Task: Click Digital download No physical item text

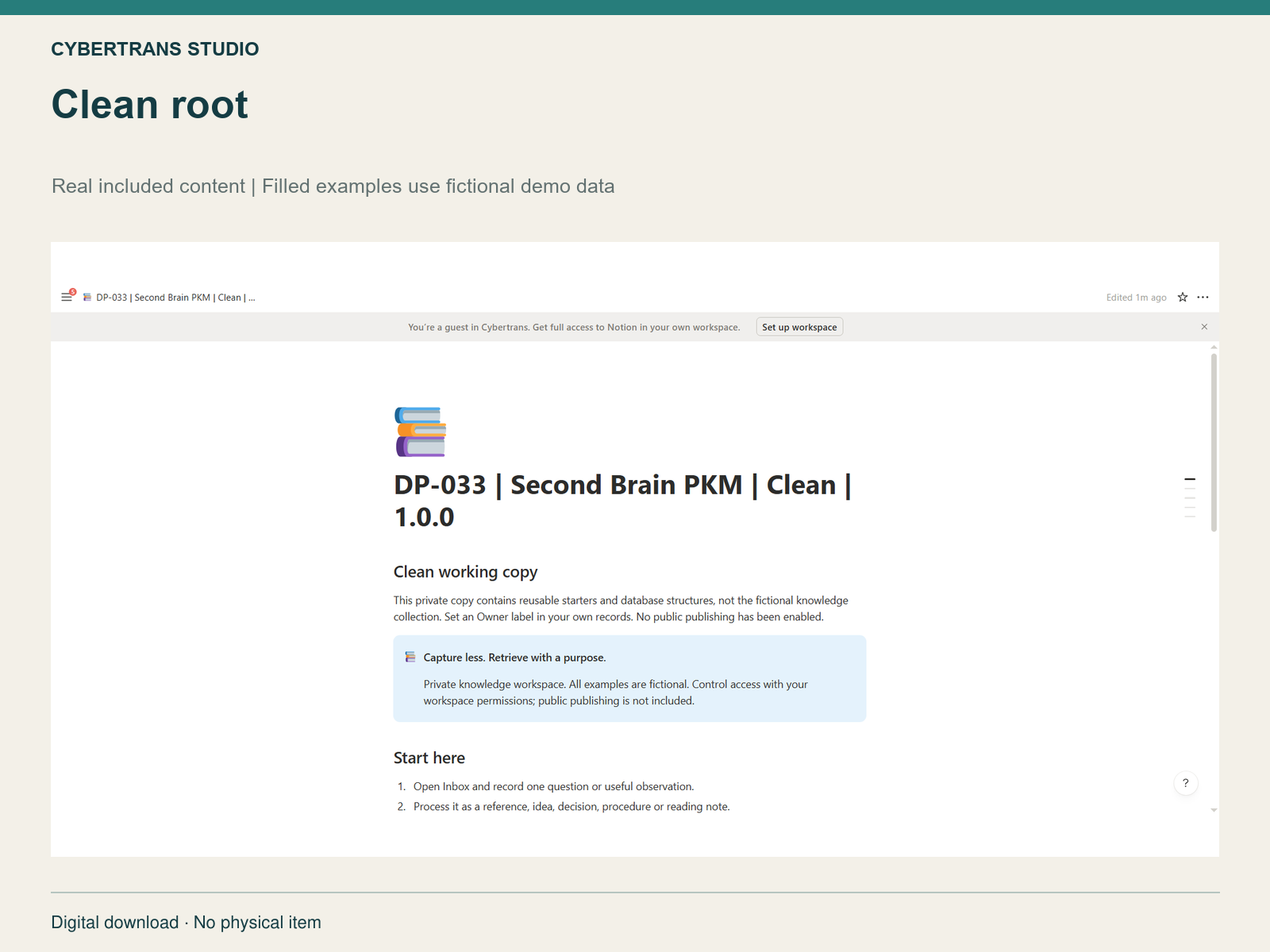Action: tap(187, 923)
